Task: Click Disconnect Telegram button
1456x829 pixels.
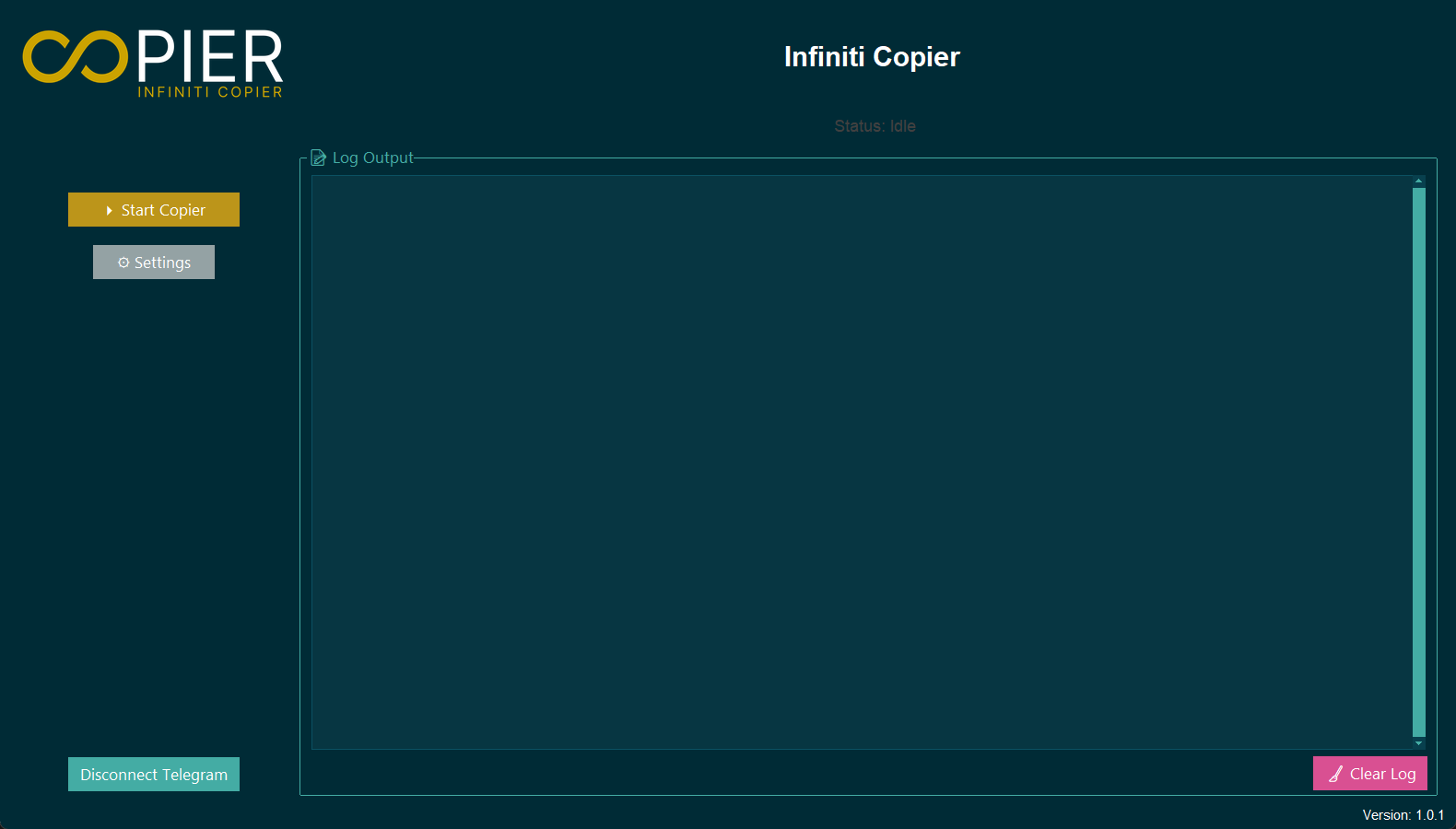Action: (154, 774)
